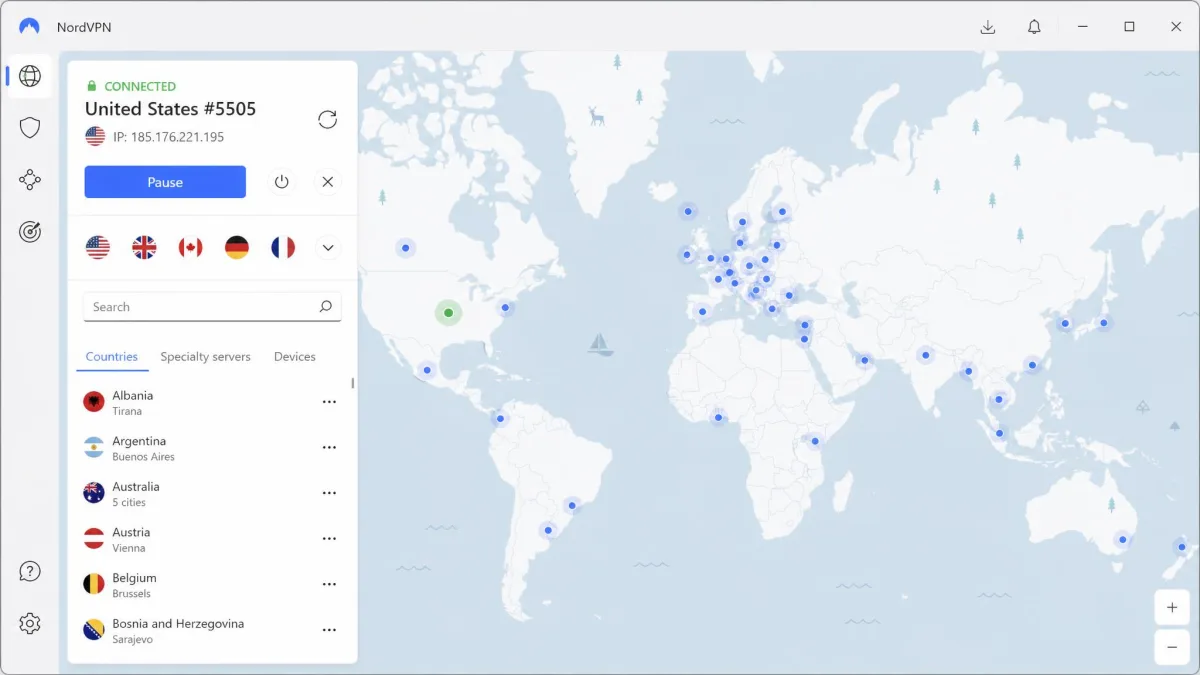Quick connect to United States flag
The image size is (1200, 675).
[x=98, y=248]
